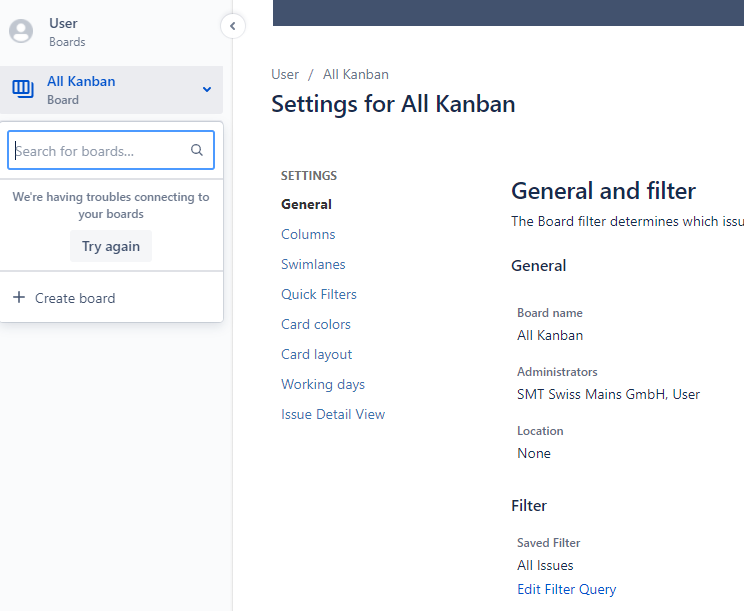Click the Try again button

[111, 246]
